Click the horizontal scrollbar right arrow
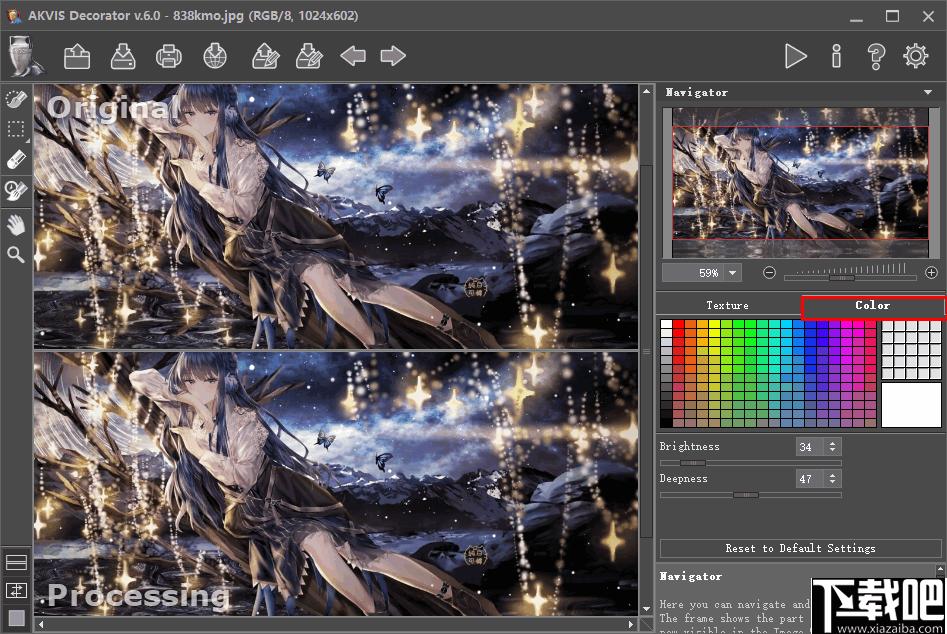This screenshot has height=634, width=947. pos(631,624)
